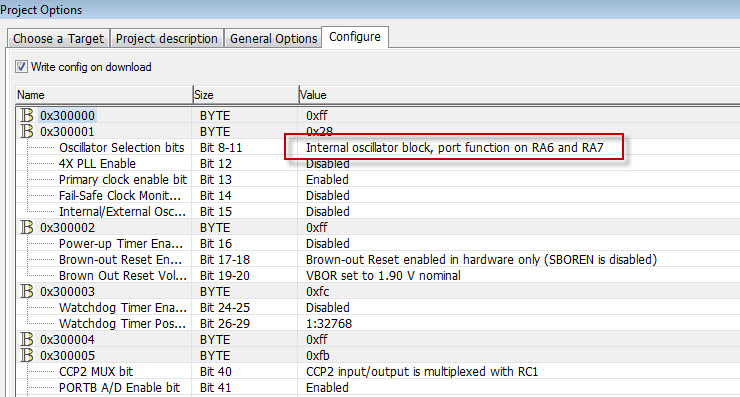740x397 pixels.
Task: Click the B icon beside 0x300004
Action: tap(27, 339)
